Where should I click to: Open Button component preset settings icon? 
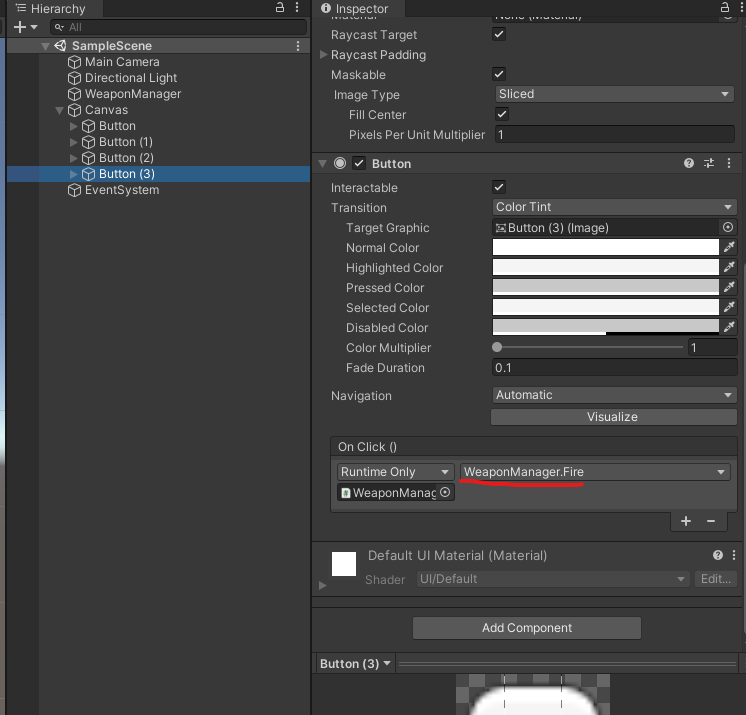[x=709, y=164]
